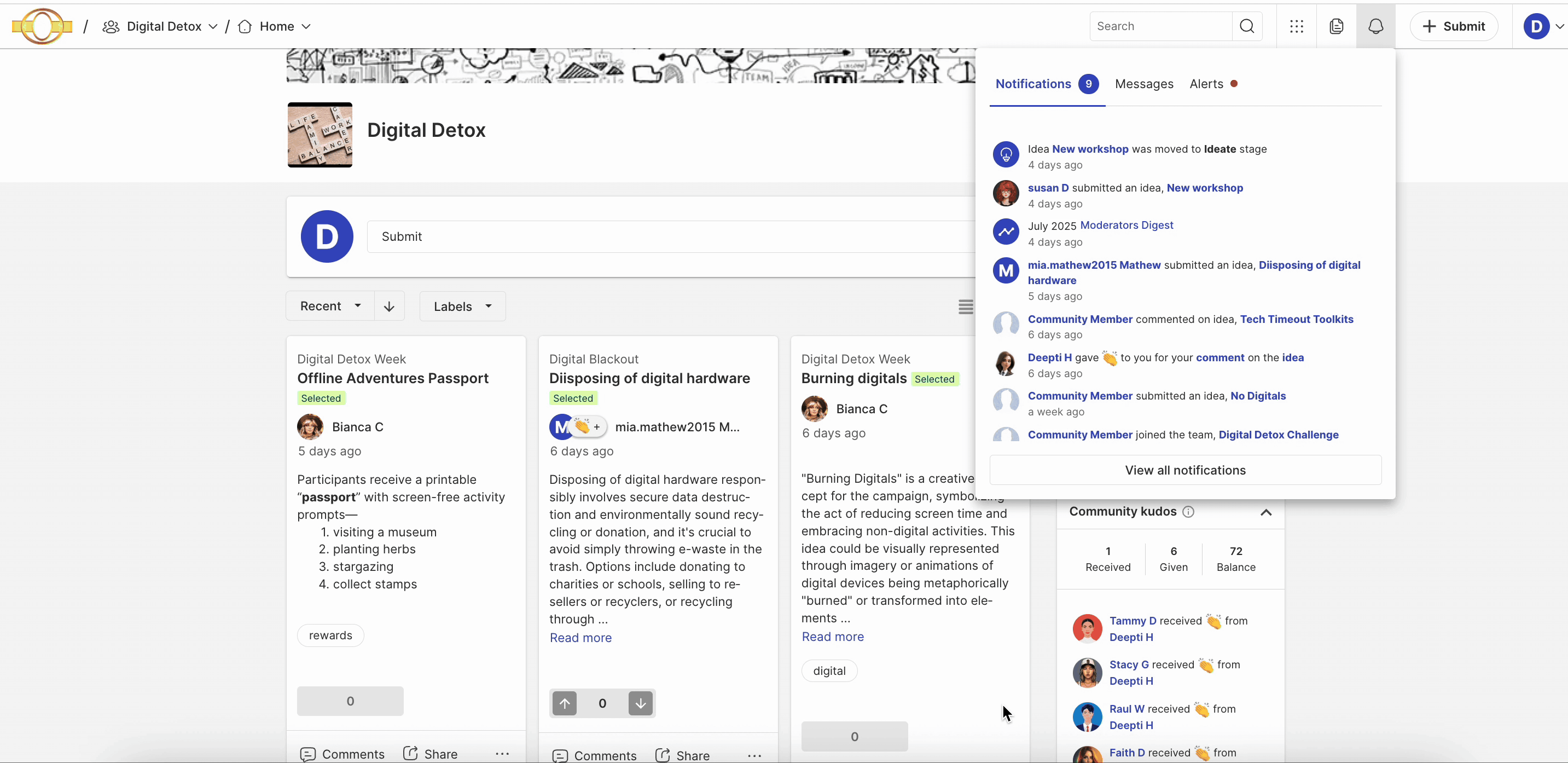Image resolution: width=1568 pixels, height=763 pixels.
Task: Upvote Diisposing of digital hardware idea
Action: [x=565, y=703]
